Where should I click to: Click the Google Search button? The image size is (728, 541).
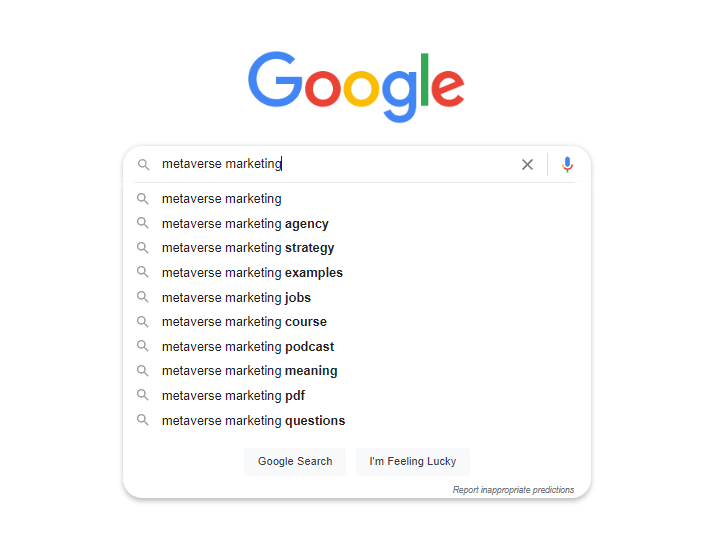tap(295, 462)
